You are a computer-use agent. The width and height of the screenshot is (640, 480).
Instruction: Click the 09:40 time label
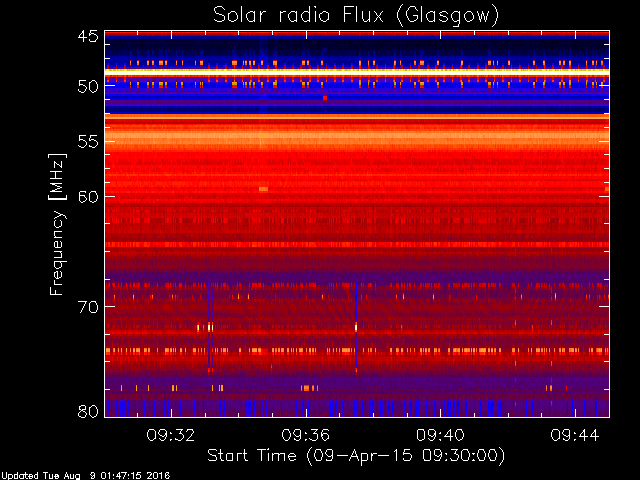click(x=440, y=435)
